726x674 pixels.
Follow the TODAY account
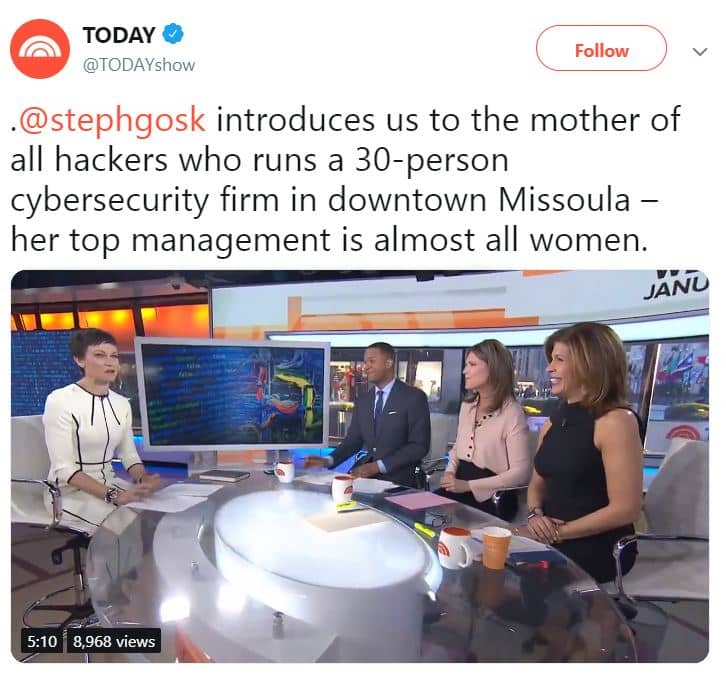pos(601,48)
